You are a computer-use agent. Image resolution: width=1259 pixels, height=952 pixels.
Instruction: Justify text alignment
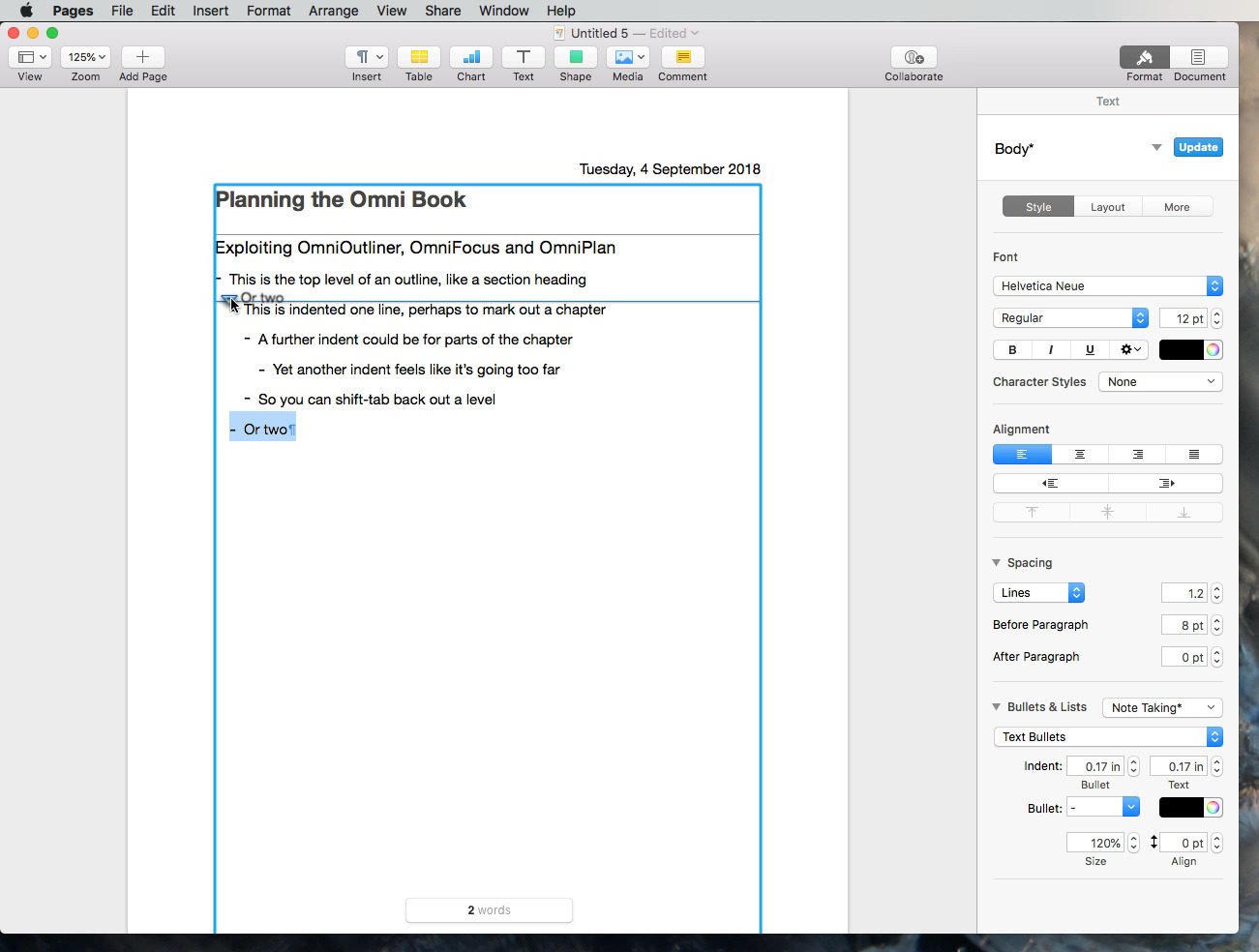point(1193,454)
